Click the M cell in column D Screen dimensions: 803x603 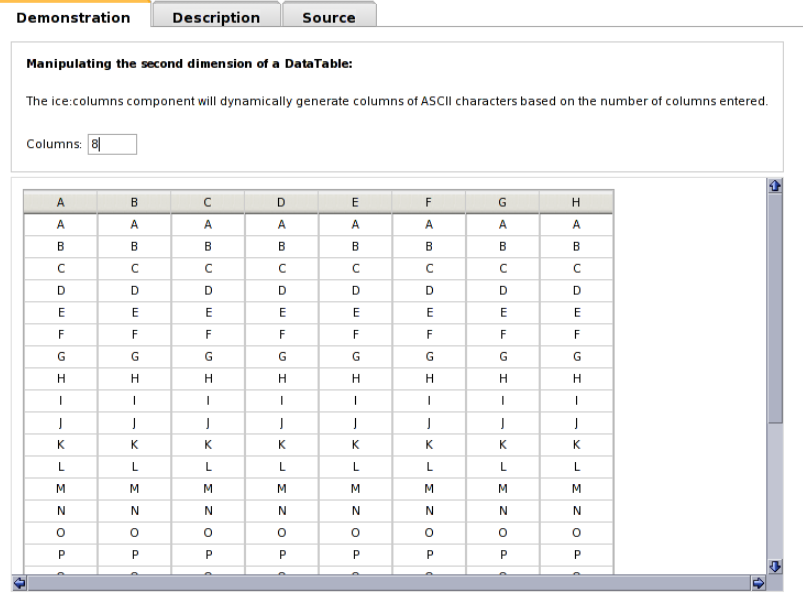[282, 488]
